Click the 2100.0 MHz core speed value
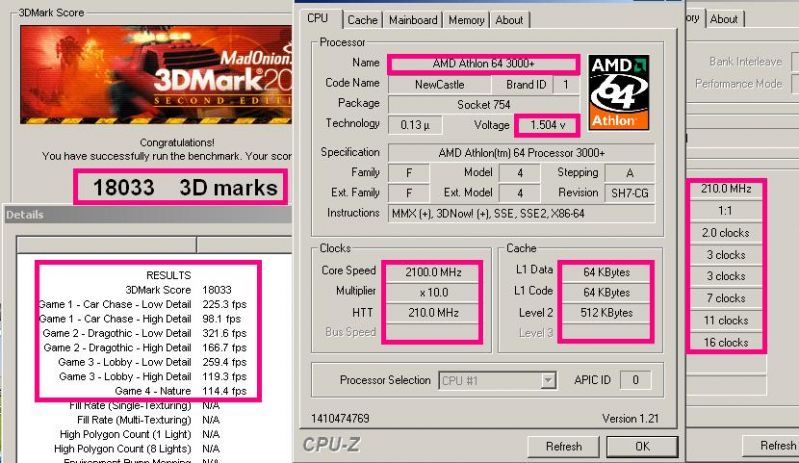The width and height of the screenshot is (799, 463). (433, 273)
